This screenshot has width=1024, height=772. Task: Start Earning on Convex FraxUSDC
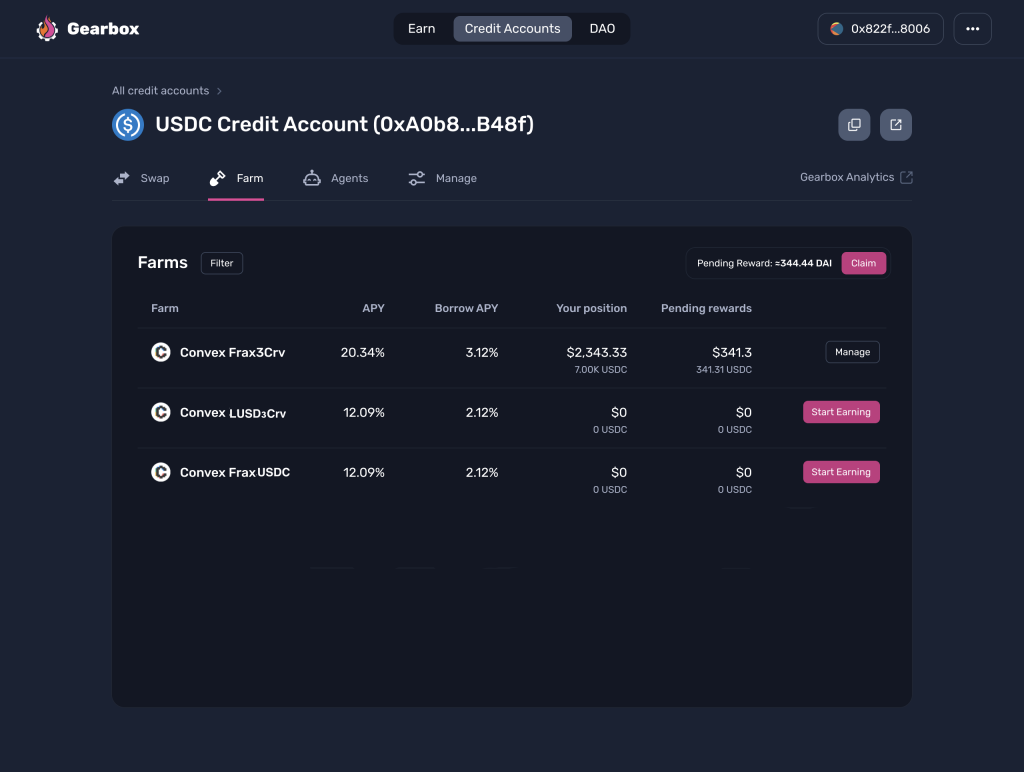point(841,472)
